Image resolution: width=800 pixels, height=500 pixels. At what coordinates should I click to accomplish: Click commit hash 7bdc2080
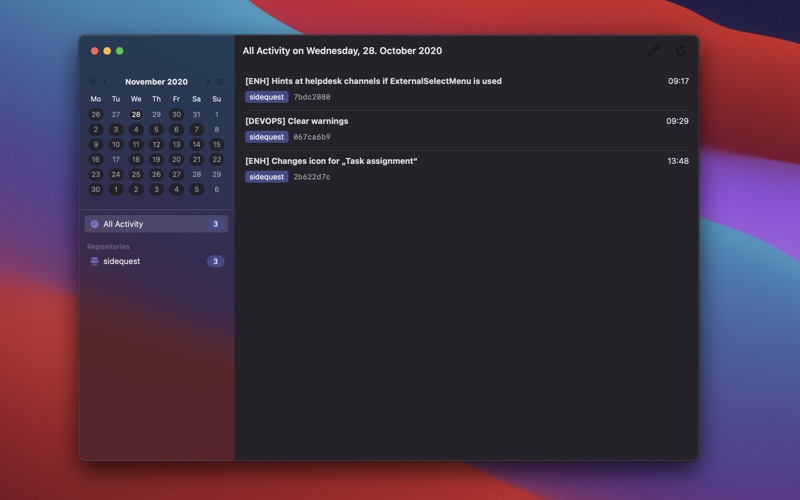click(x=312, y=97)
